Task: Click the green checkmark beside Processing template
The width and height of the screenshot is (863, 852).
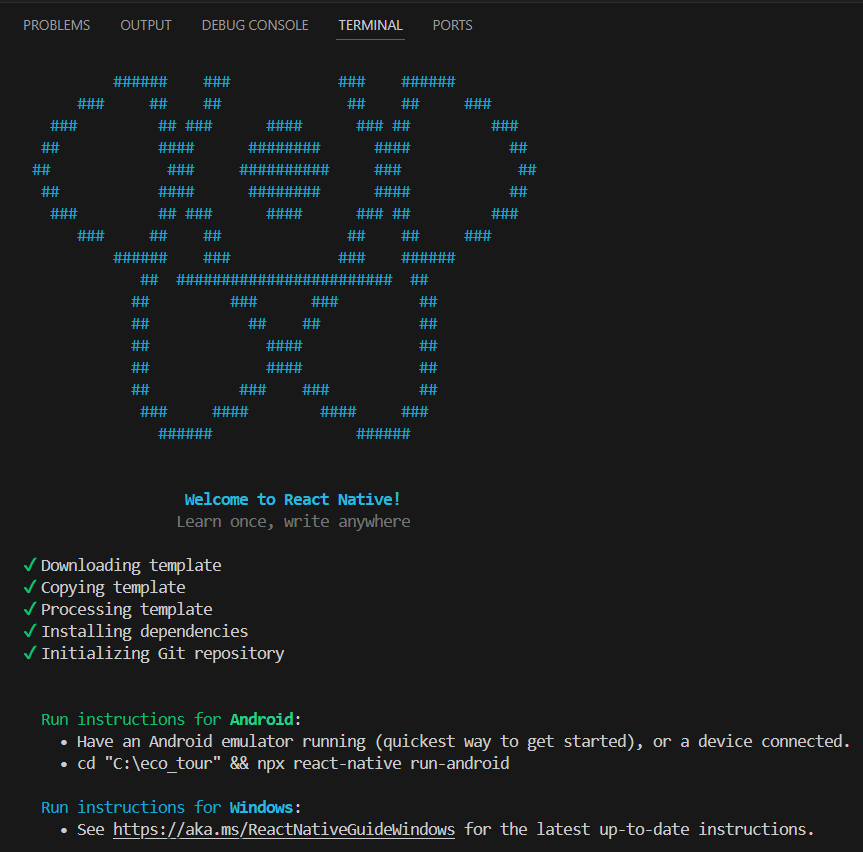Action: 30,609
